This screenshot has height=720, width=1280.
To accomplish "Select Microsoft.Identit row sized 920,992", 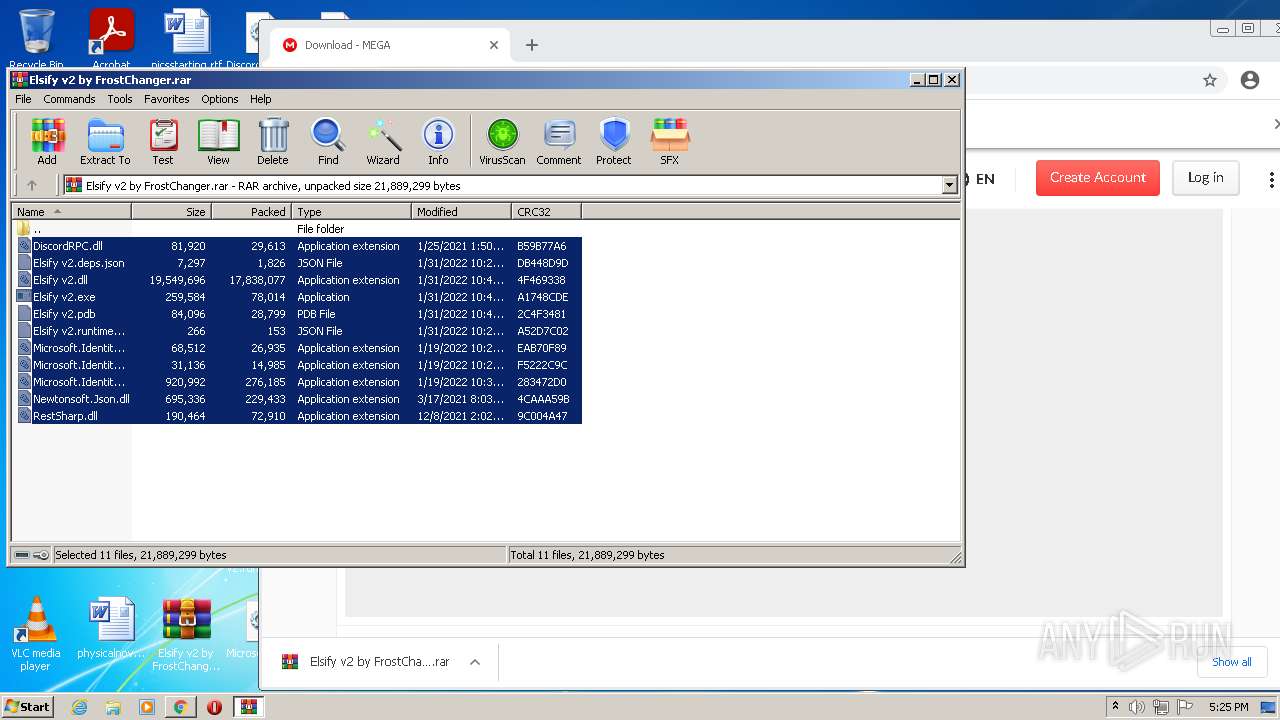I will [298, 382].
